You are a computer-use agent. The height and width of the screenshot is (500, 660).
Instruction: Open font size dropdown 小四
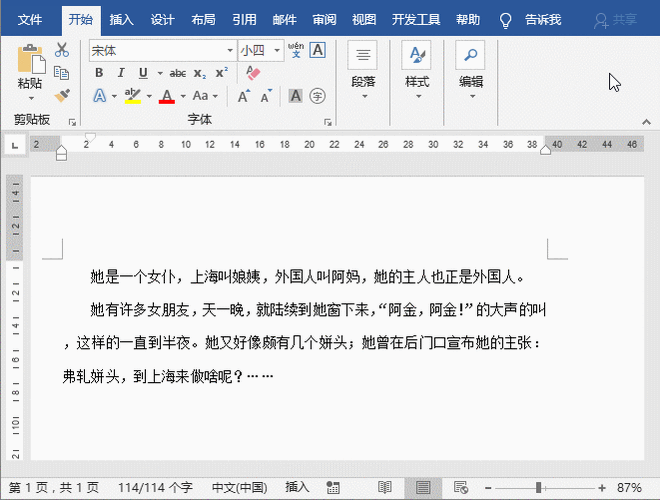coord(277,51)
